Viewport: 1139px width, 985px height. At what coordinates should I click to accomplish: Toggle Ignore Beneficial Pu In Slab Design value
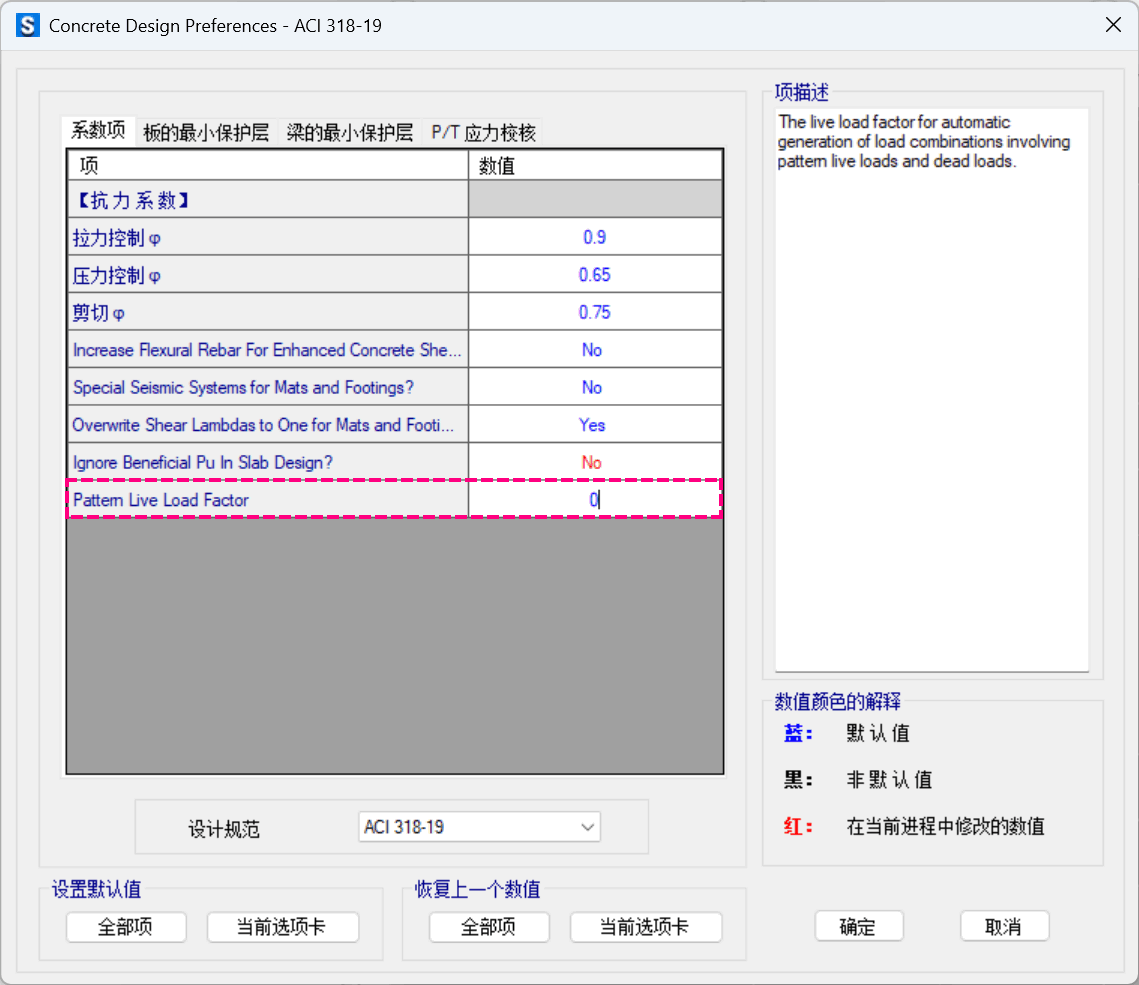coord(594,462)
